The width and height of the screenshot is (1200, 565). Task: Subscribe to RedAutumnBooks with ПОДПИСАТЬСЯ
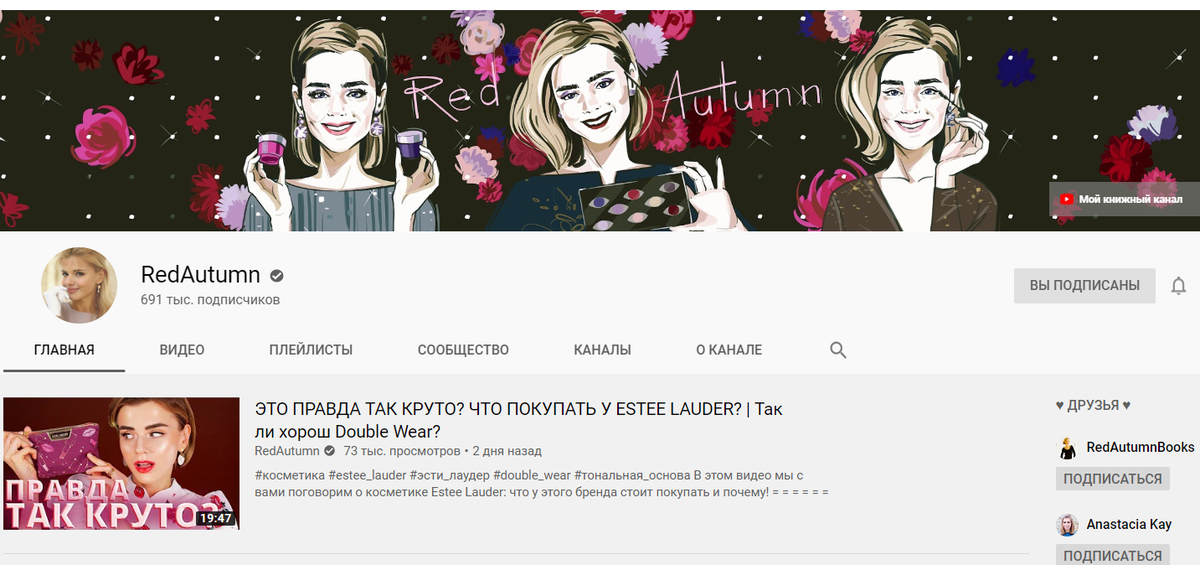pyautogui.click(x=1113, y=479)
